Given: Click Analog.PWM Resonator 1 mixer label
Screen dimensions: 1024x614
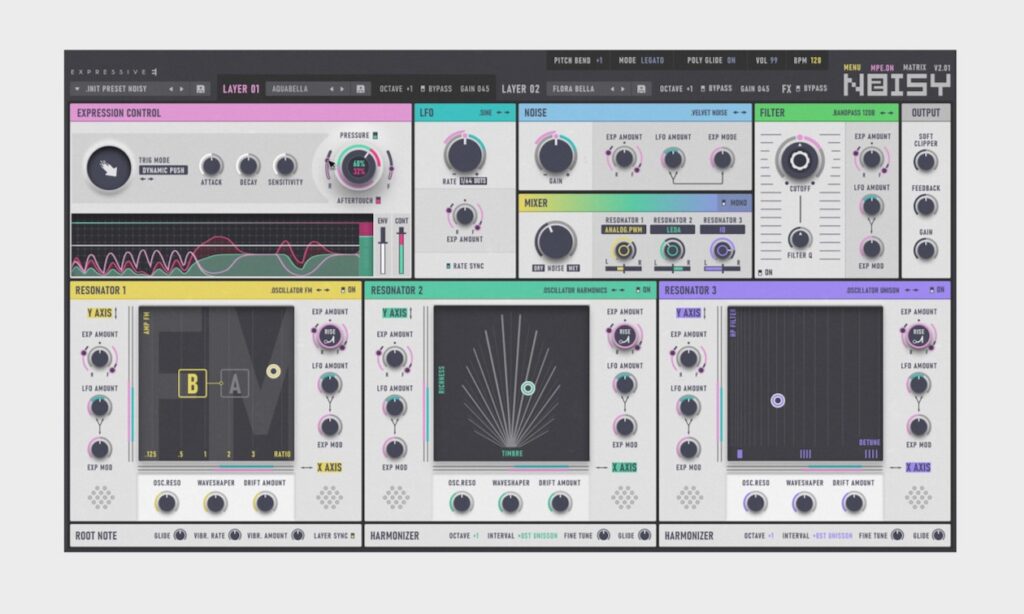Looking at the screenshot, I should coord(624,230).
